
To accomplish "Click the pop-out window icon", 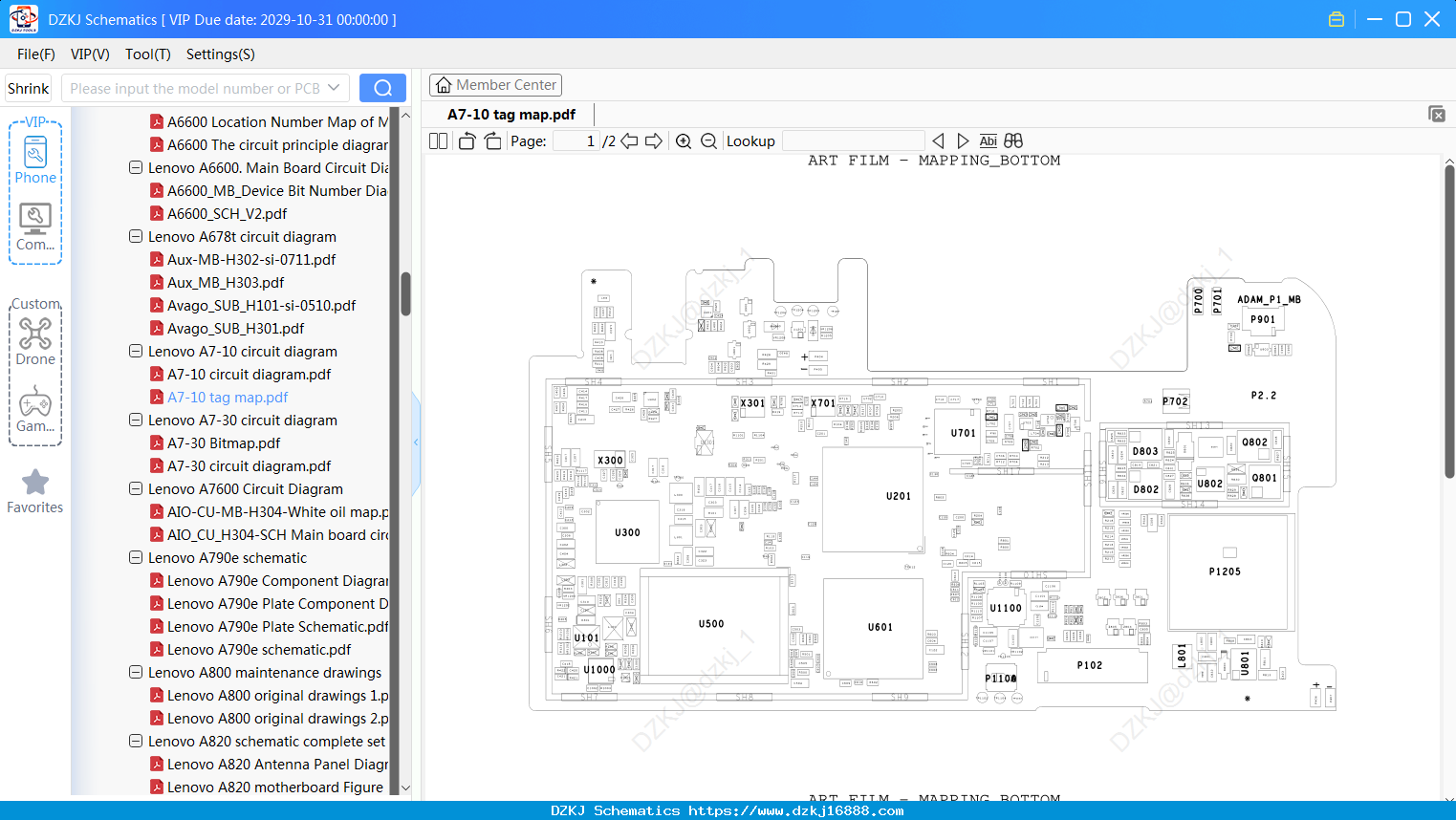I will (x=1437, y=114).
